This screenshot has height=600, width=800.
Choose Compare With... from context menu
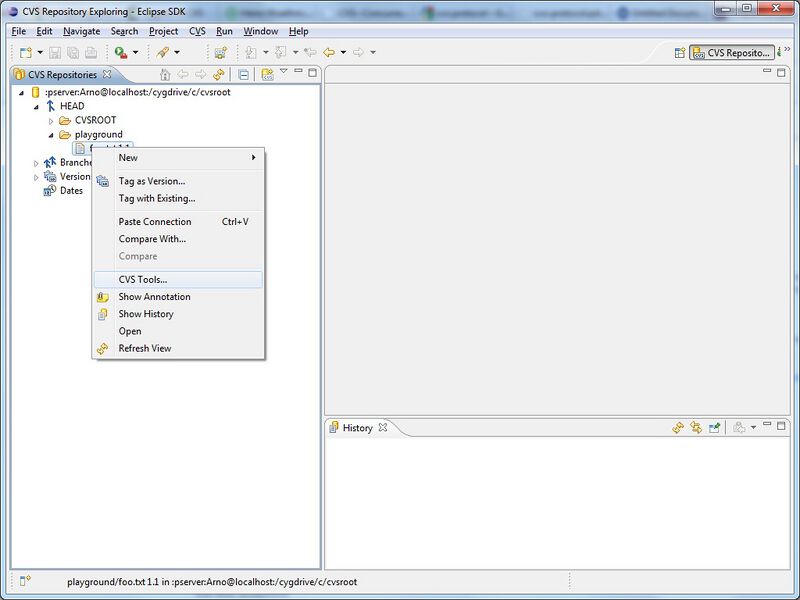pos(179,239)
